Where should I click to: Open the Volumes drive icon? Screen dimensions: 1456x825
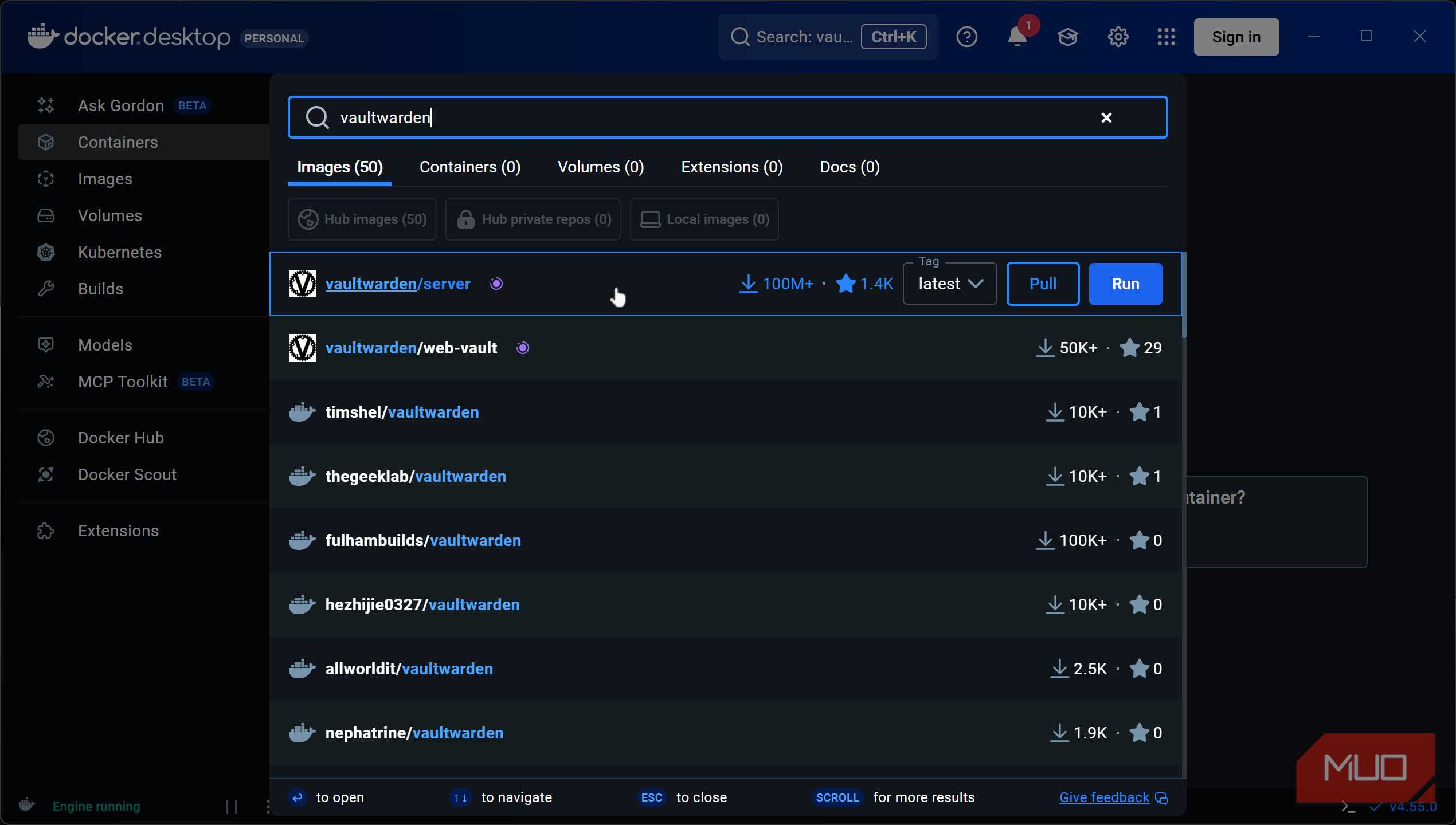(x=46, y=215)
